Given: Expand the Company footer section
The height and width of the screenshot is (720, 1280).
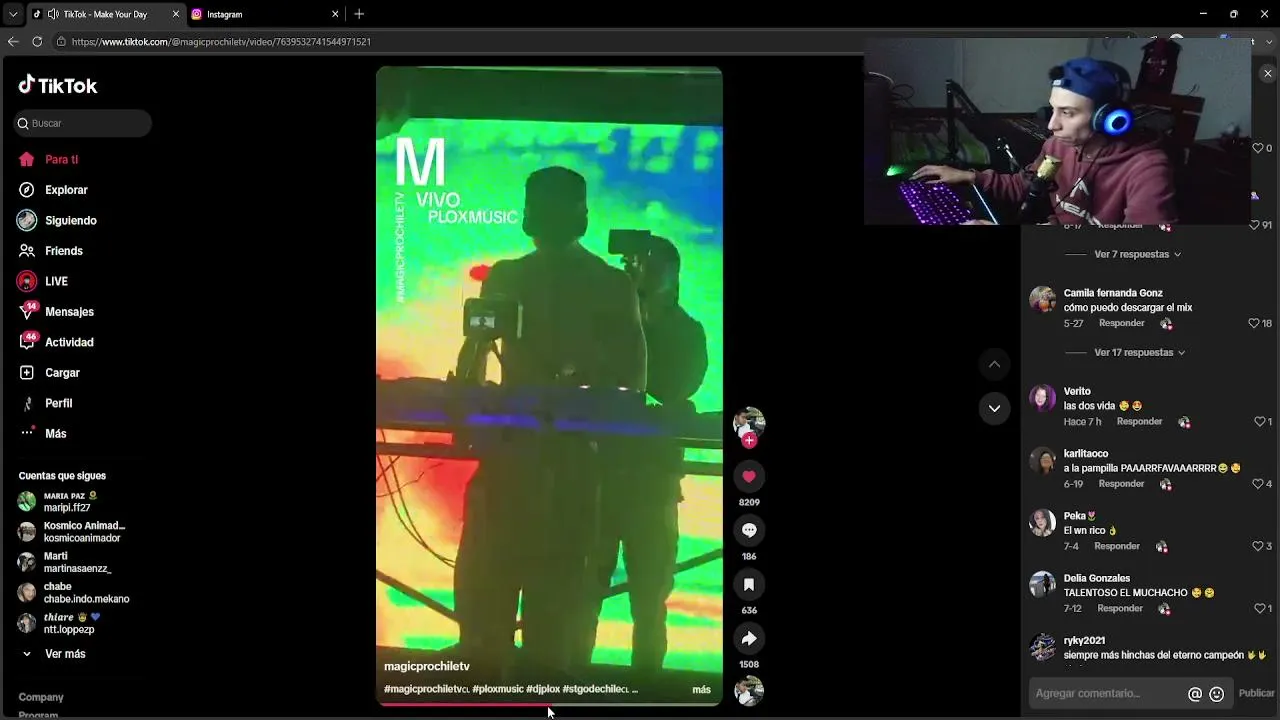Looking at the screenshot, I should point(41,697).
